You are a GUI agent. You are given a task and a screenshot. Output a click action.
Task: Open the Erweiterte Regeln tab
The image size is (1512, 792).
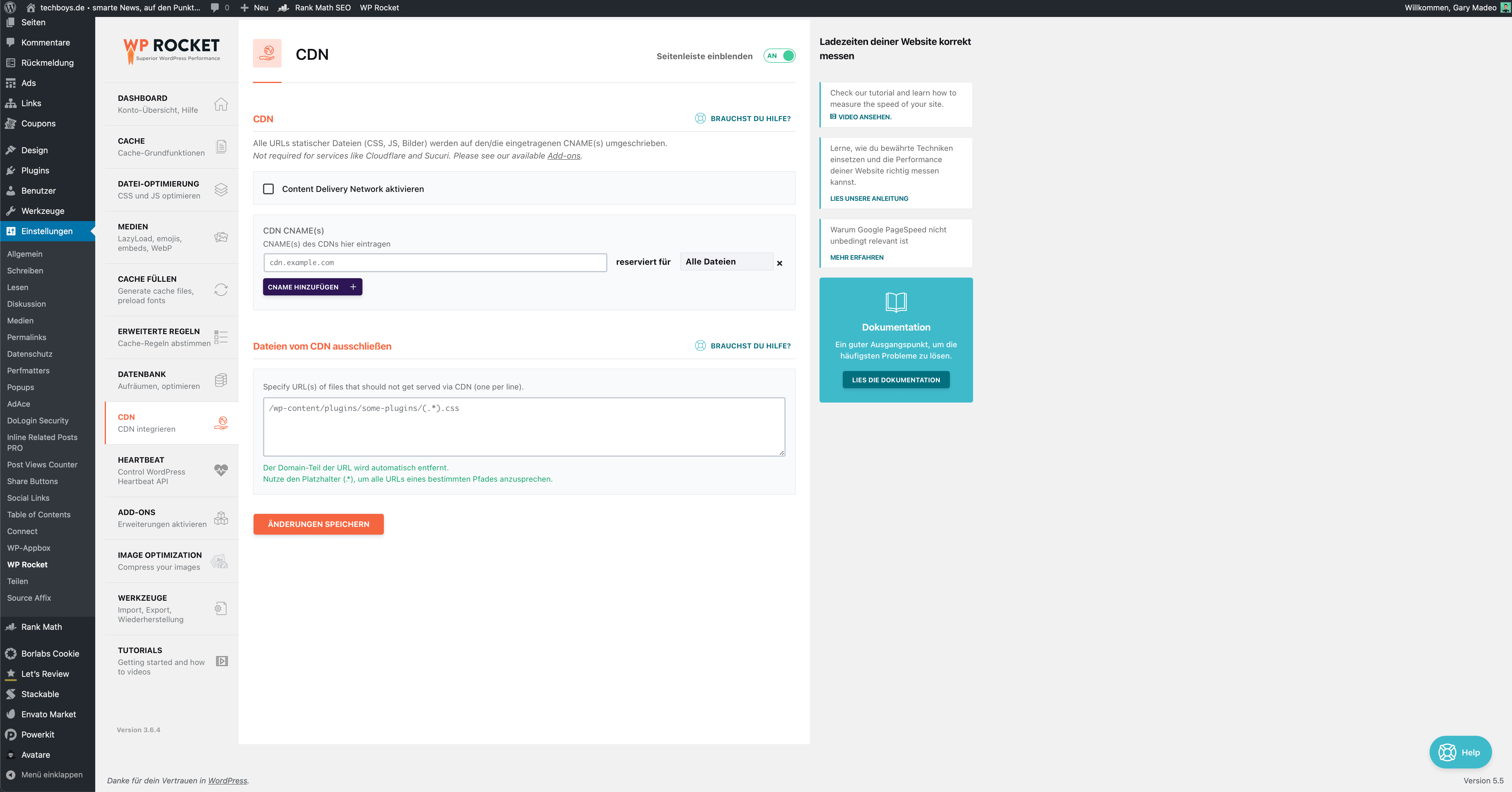(x=171, y=337)
